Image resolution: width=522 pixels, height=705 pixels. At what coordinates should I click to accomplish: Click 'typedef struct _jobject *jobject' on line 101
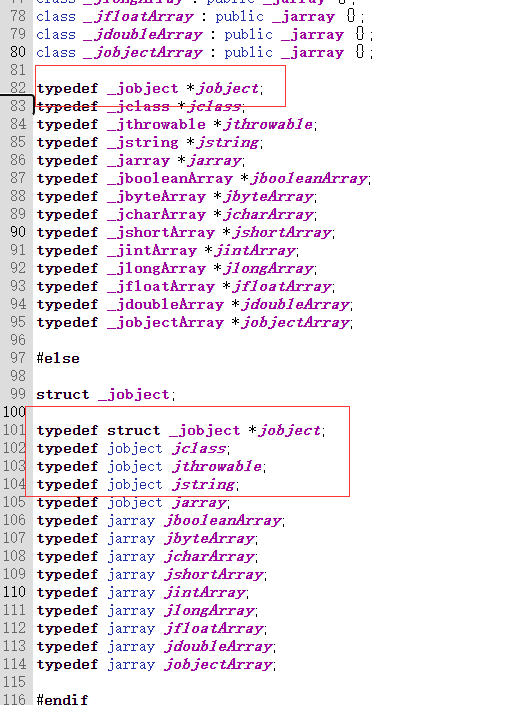179,430
